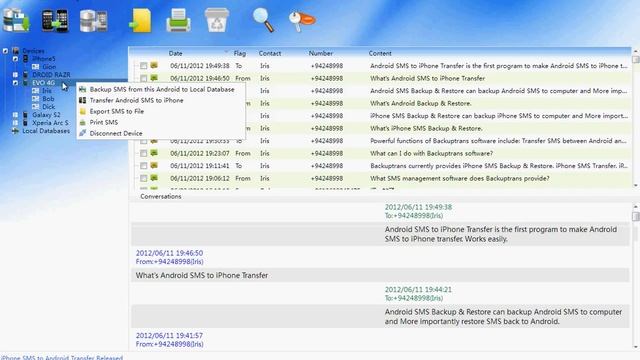This screenshot has width=640, height=360.
Task: Click the yellow export to file toolbar icon
Action: coord(140,20)
